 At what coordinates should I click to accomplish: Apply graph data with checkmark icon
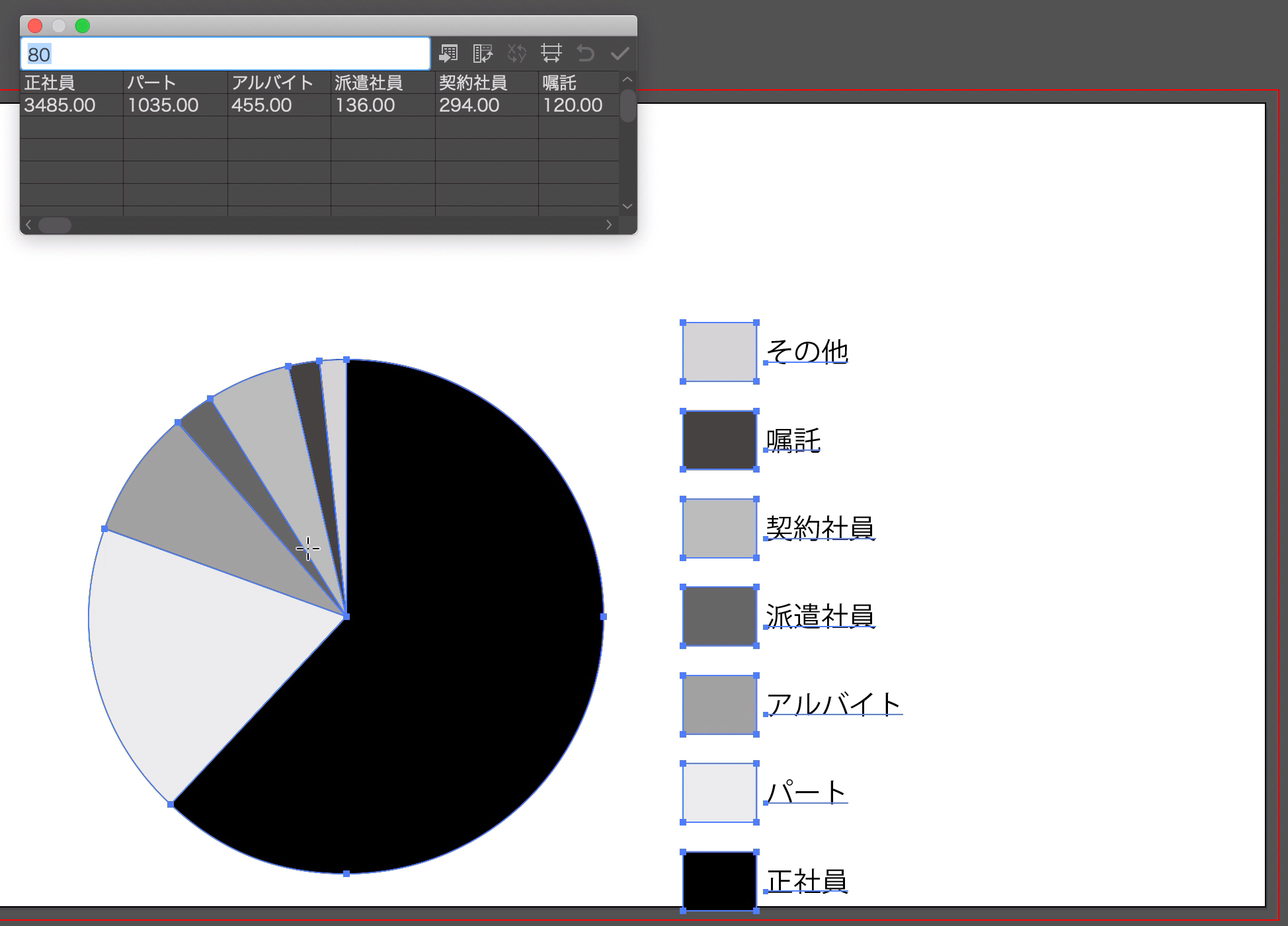[x=620, y=54]
